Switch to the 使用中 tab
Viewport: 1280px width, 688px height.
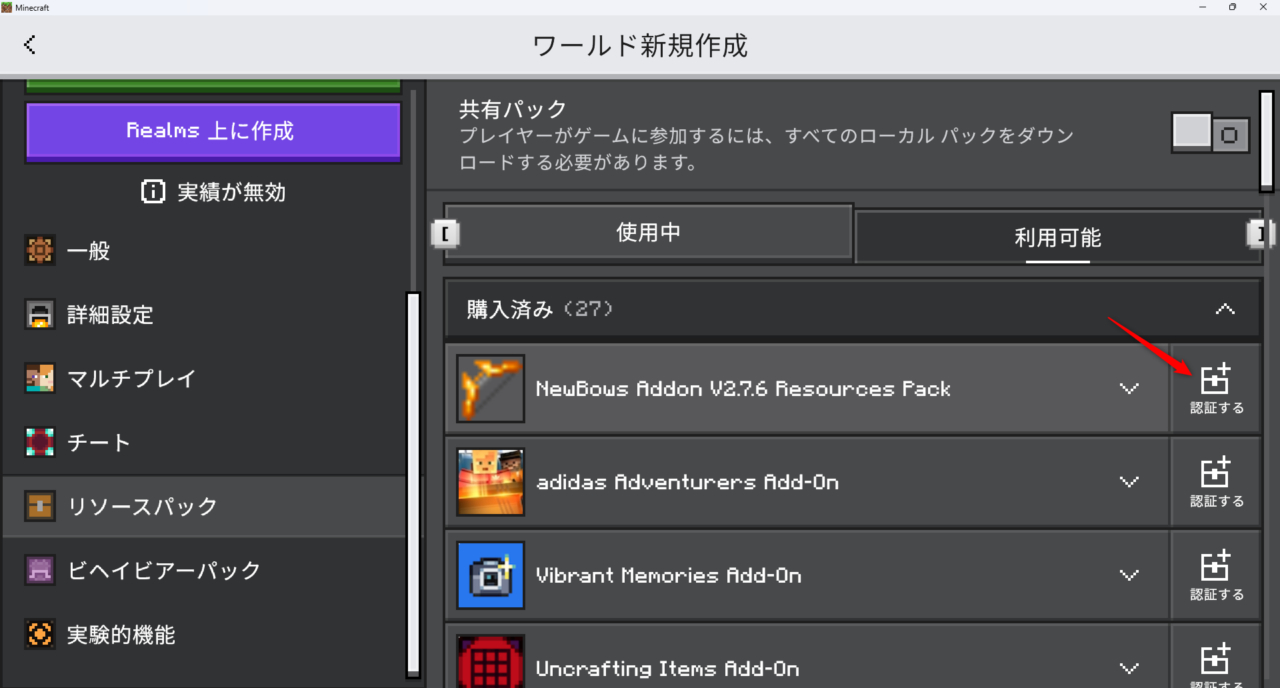[648, 233]
